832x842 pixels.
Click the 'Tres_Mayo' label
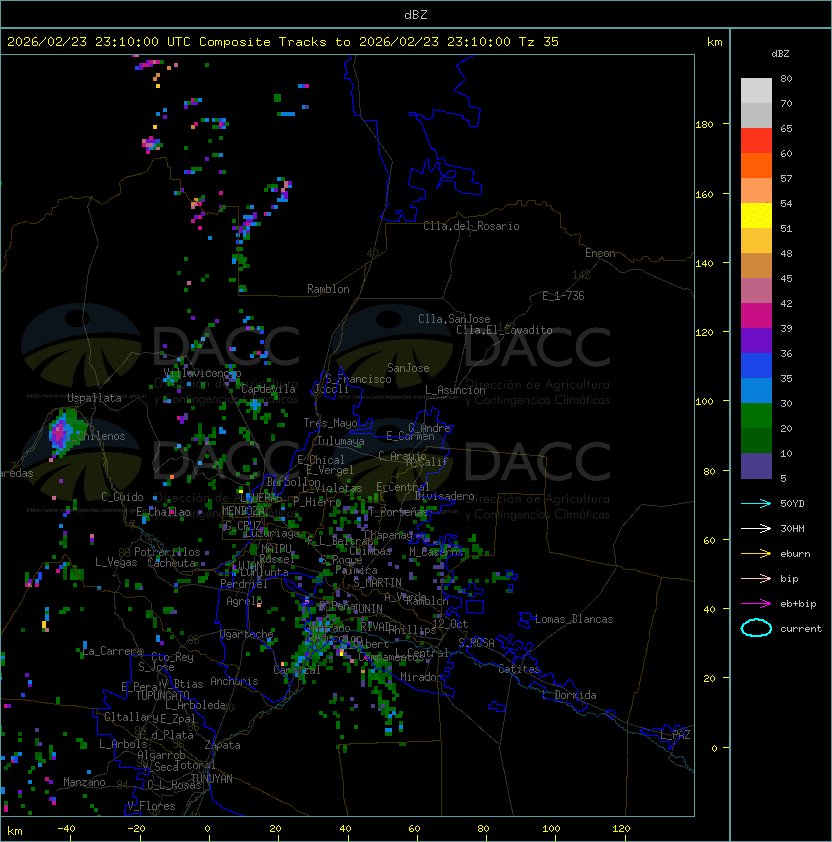[330, 423]
